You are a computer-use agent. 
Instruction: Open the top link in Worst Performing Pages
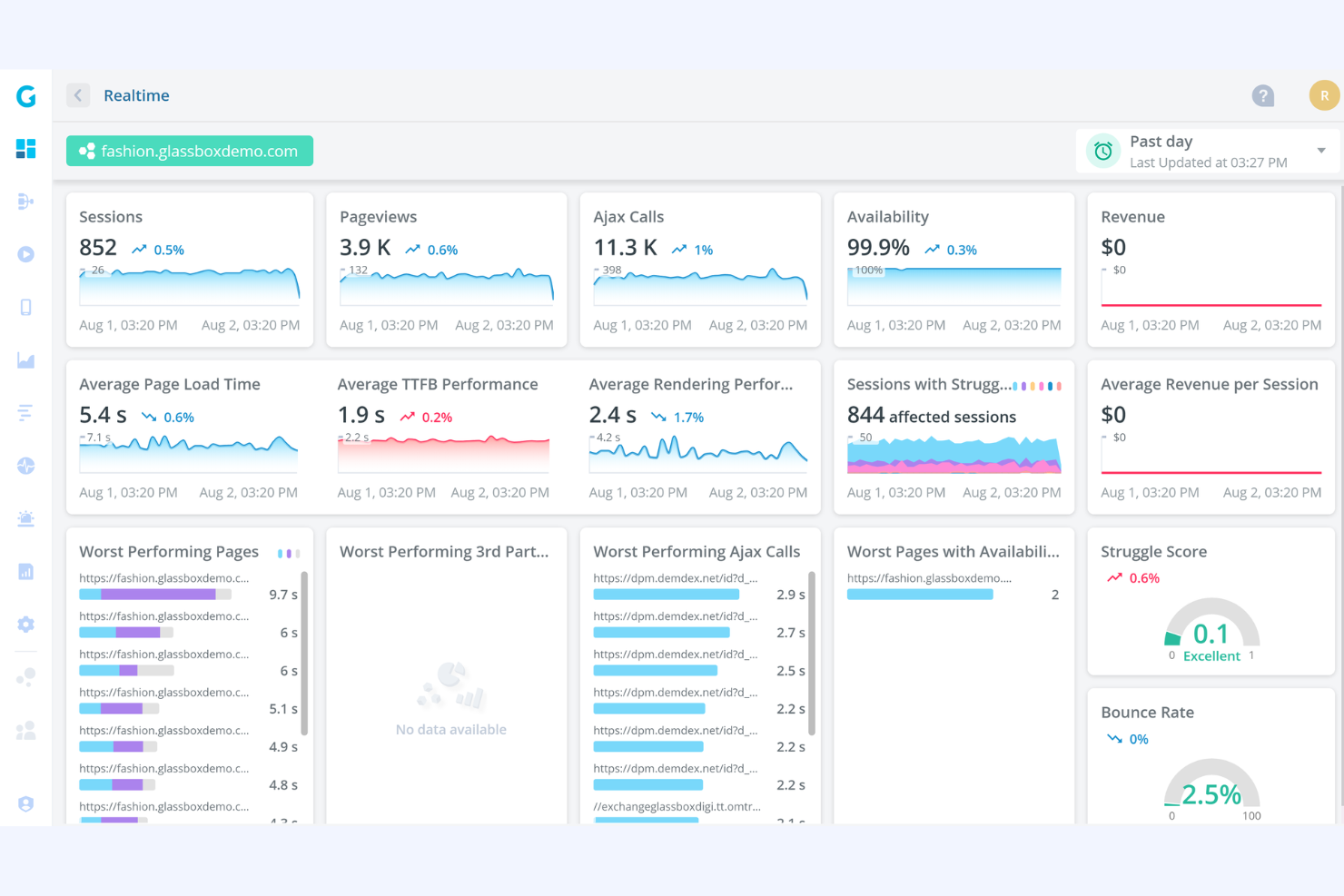[x=163, y=577]
